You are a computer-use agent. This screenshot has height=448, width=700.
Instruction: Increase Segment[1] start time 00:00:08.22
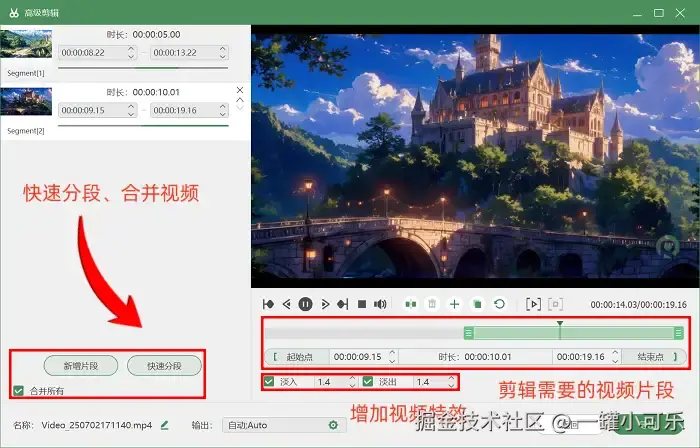(x=131, y=49)
